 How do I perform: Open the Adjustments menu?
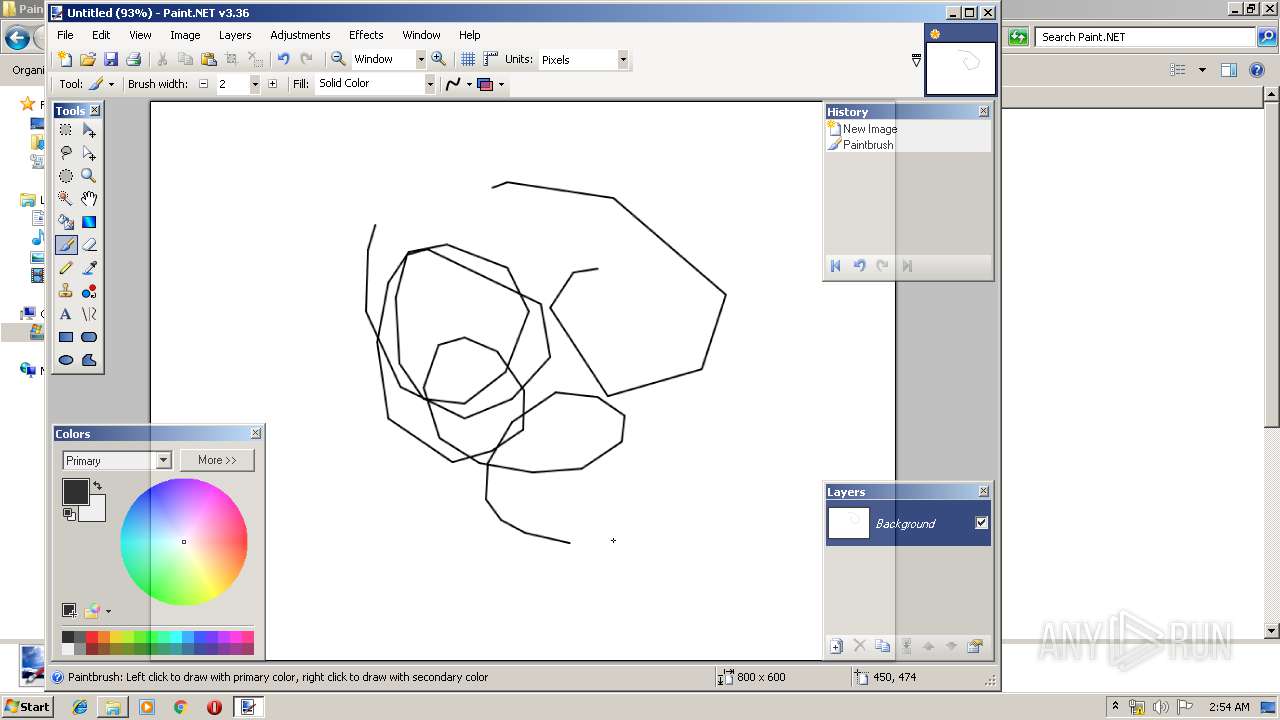pyautogui.click(x=300, y=35)
